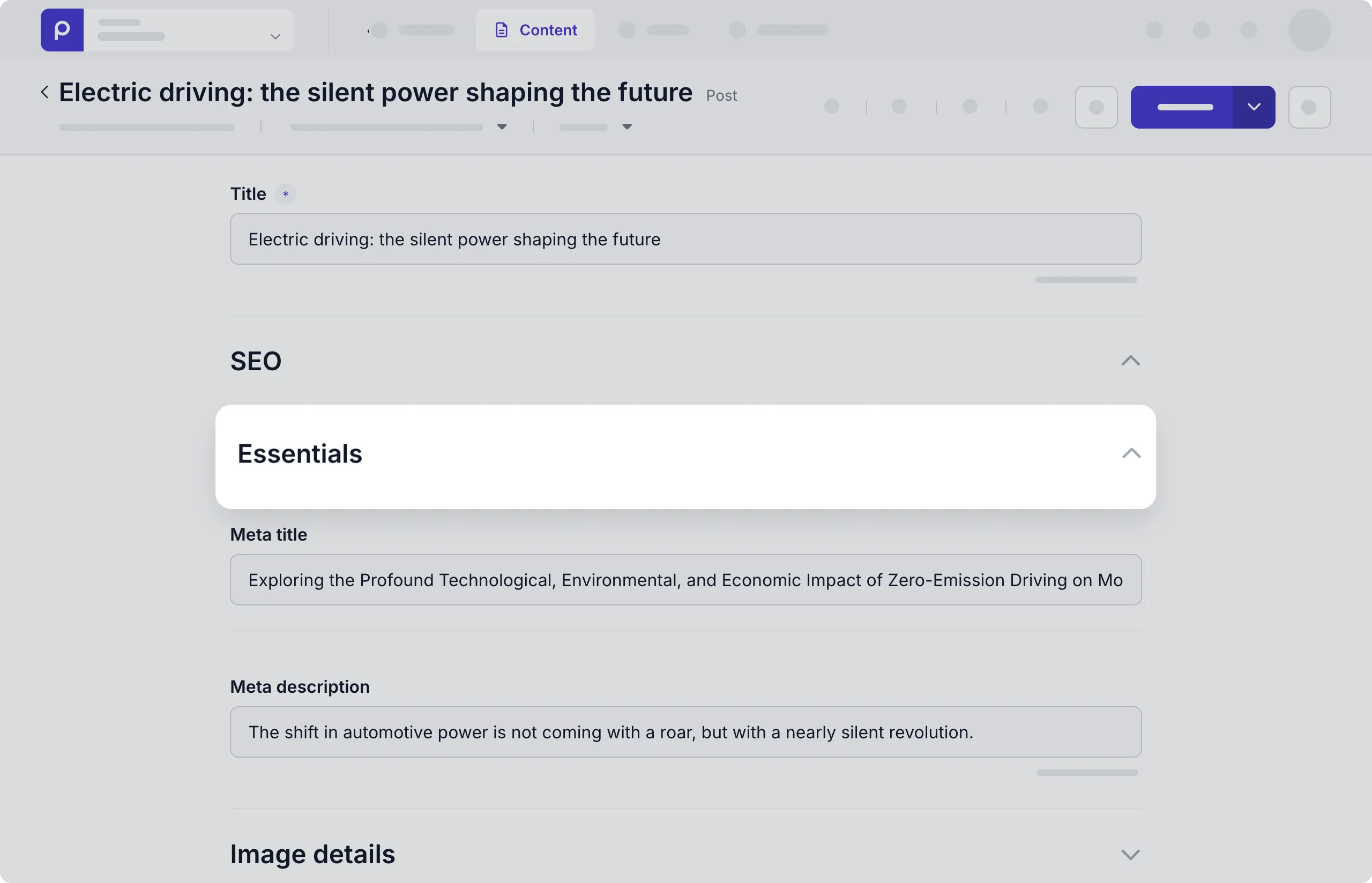1372x883 pixels.
Task: Click into the Title input field
Action: tap(685, 239)
